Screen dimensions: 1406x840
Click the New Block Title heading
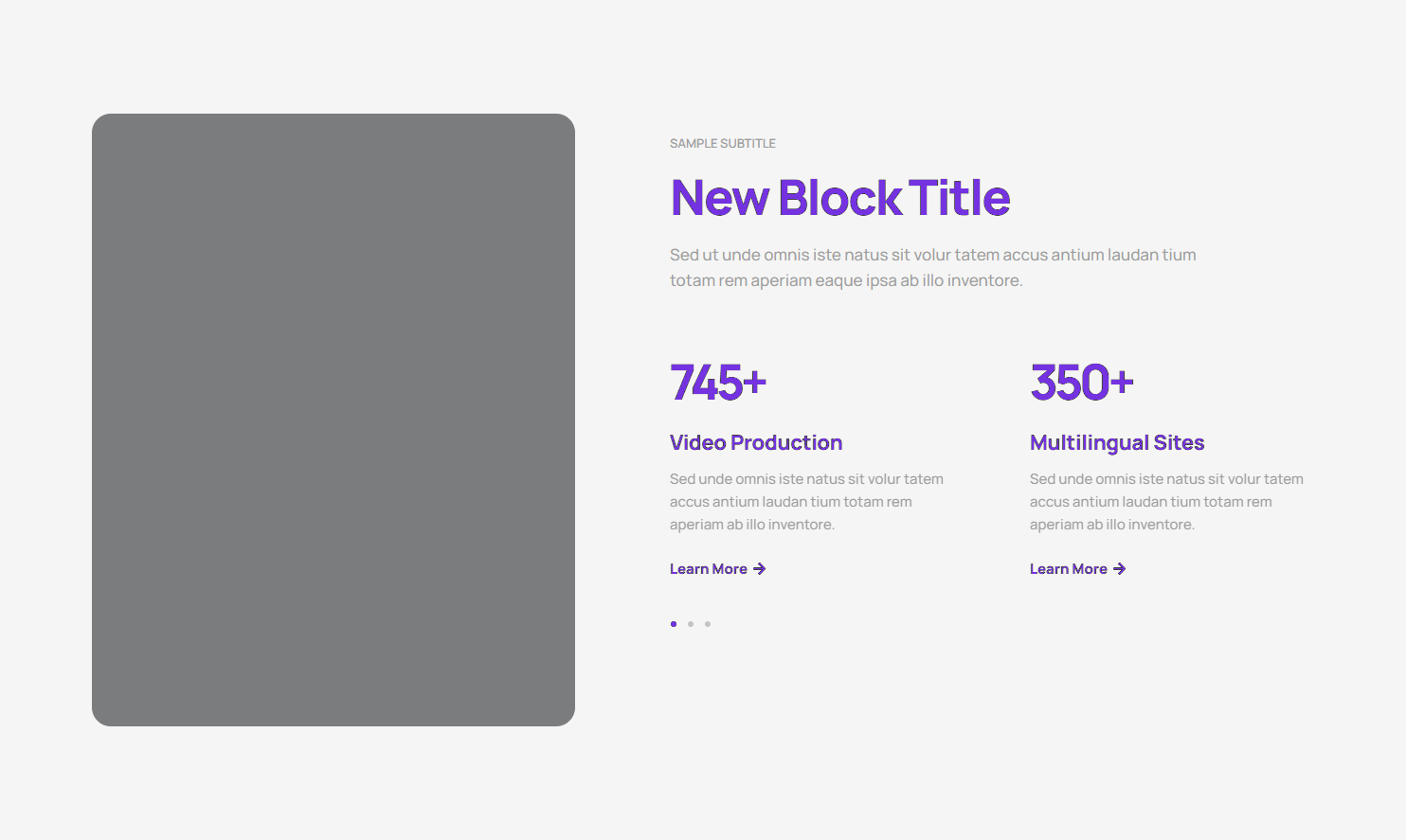pyautogui.click(x=839, y=198)
